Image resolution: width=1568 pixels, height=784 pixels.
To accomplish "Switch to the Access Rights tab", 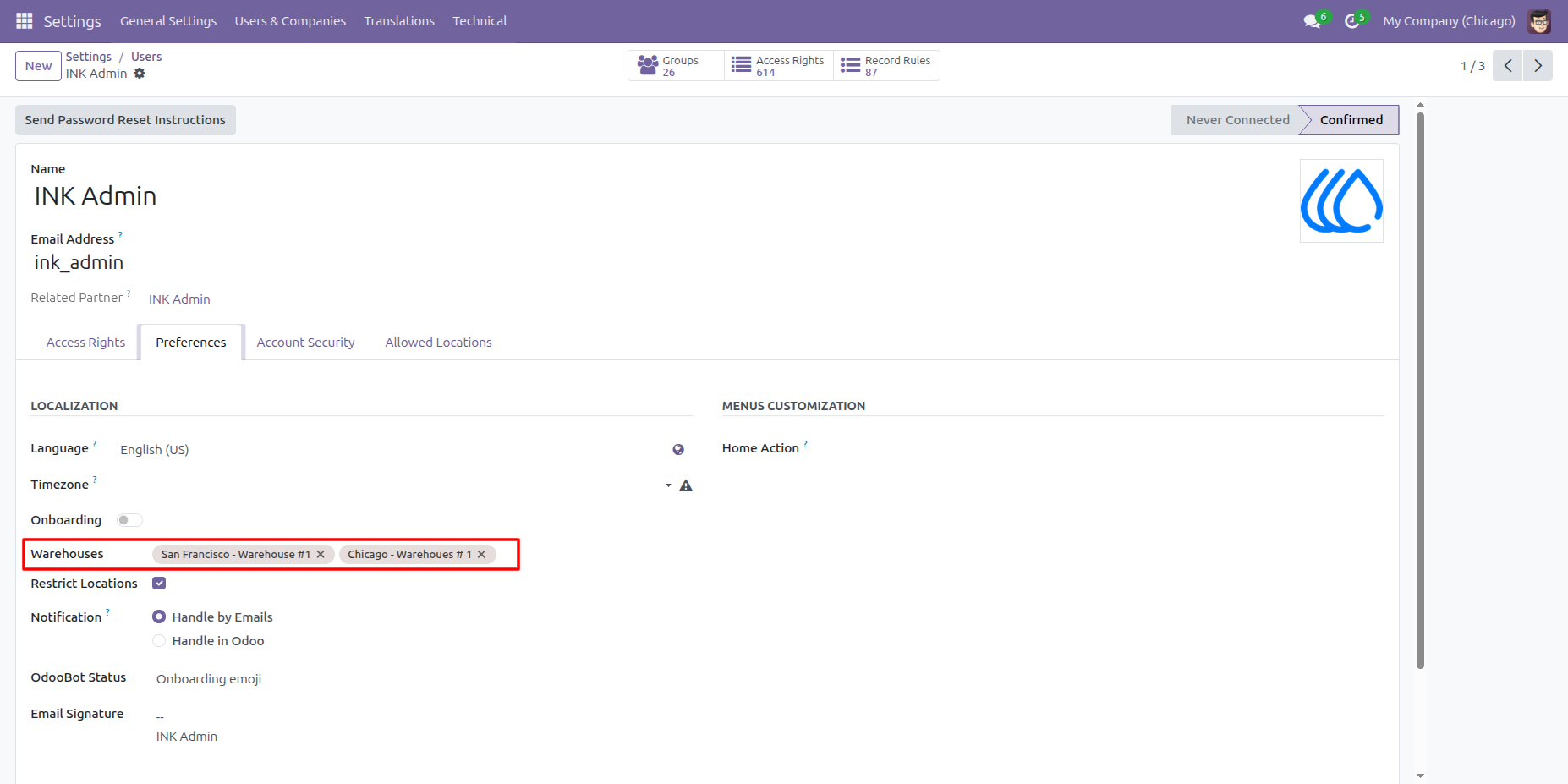I will coord(85,343).
